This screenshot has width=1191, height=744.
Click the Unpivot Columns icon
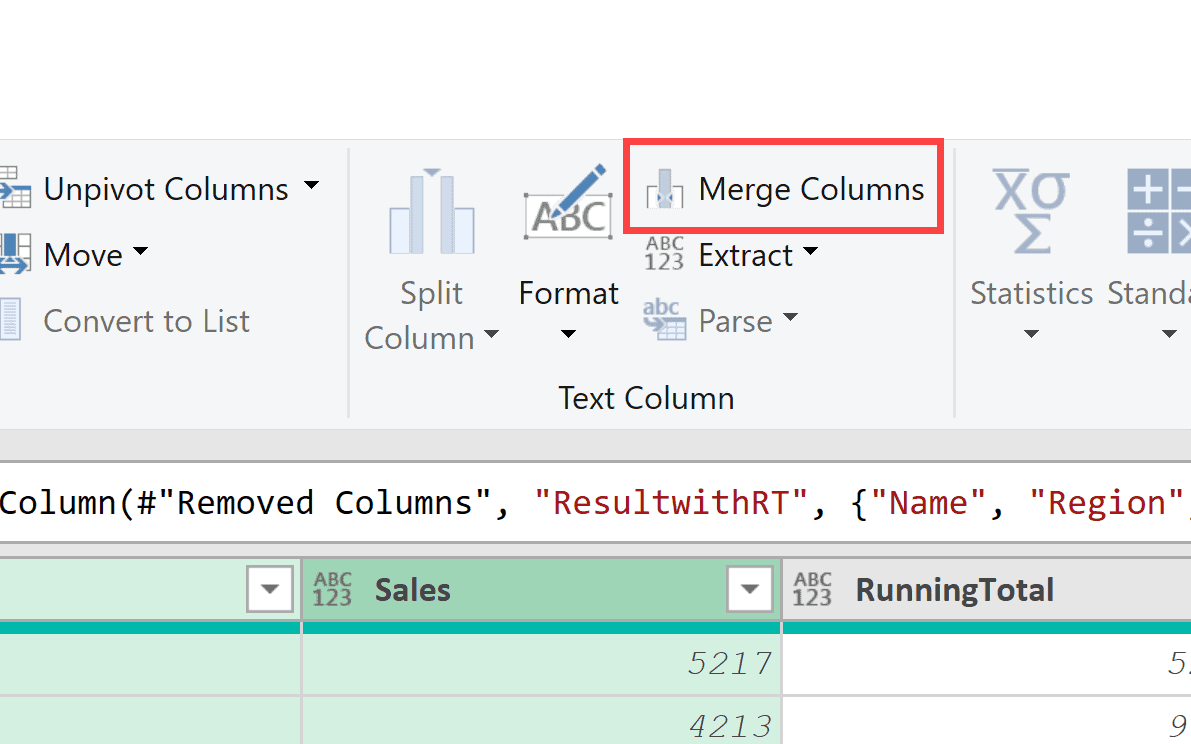pos(14,188)
